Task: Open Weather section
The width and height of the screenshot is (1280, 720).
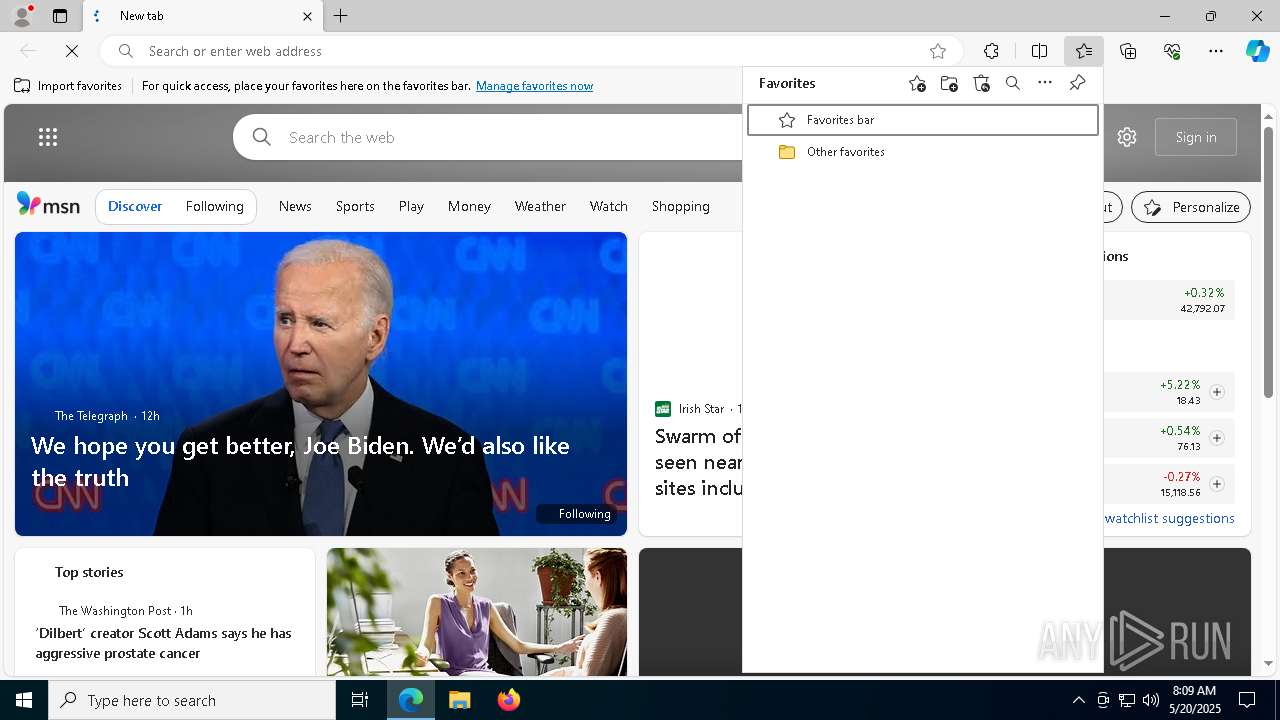Action: coord(540,206)
